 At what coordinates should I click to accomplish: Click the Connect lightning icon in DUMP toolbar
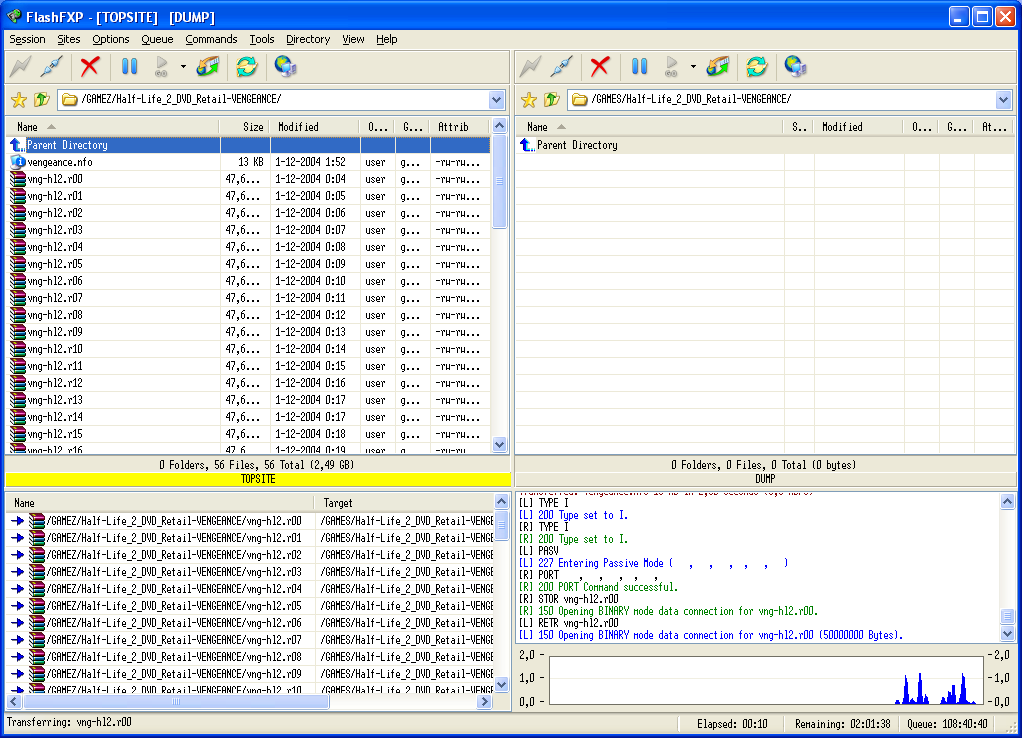point(530,66)
